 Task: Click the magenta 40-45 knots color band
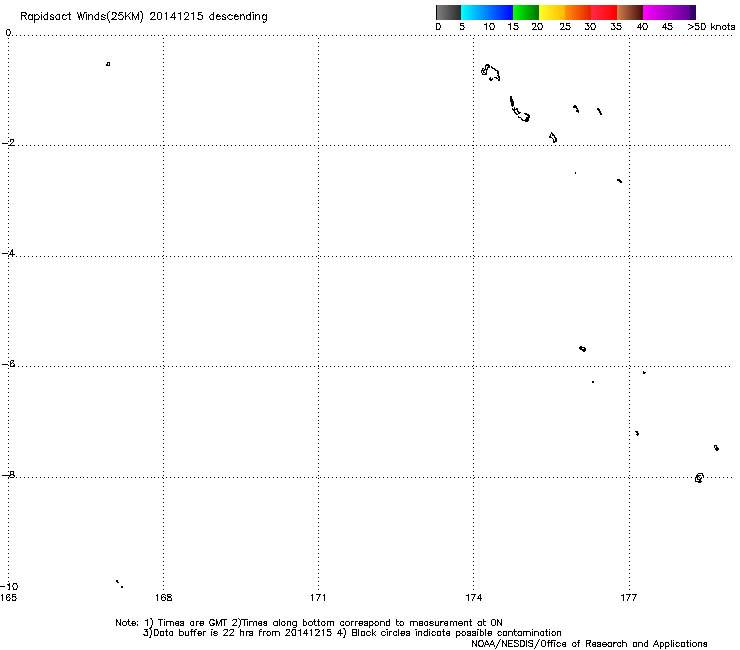pyautogui.click(x=655, y=12)
